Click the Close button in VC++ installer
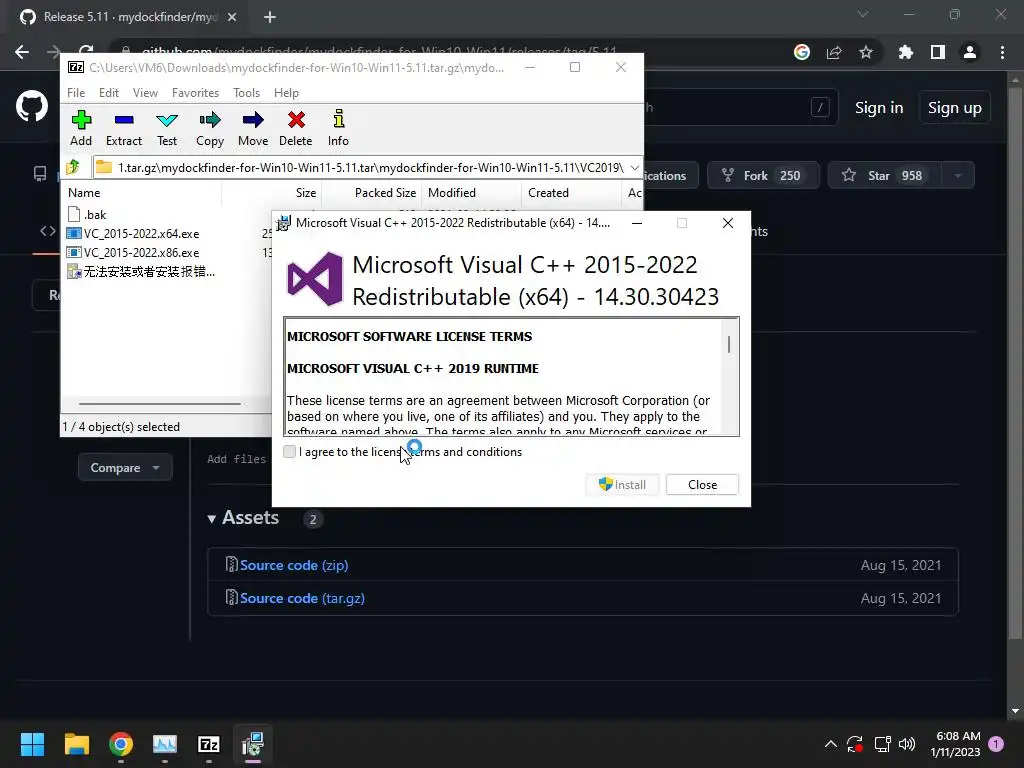The width and height of the screenshot is (1024, 768). click(x=702, y=485)
